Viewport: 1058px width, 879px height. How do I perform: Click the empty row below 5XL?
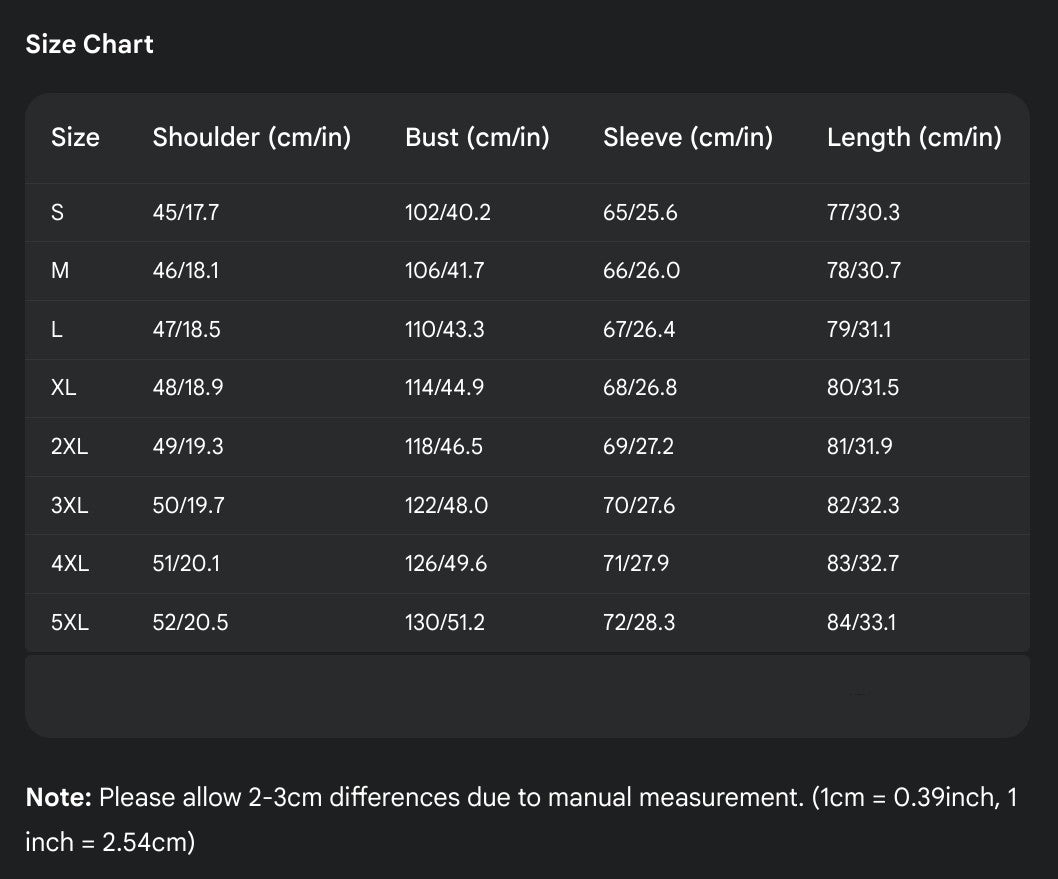tap(527, 695)
